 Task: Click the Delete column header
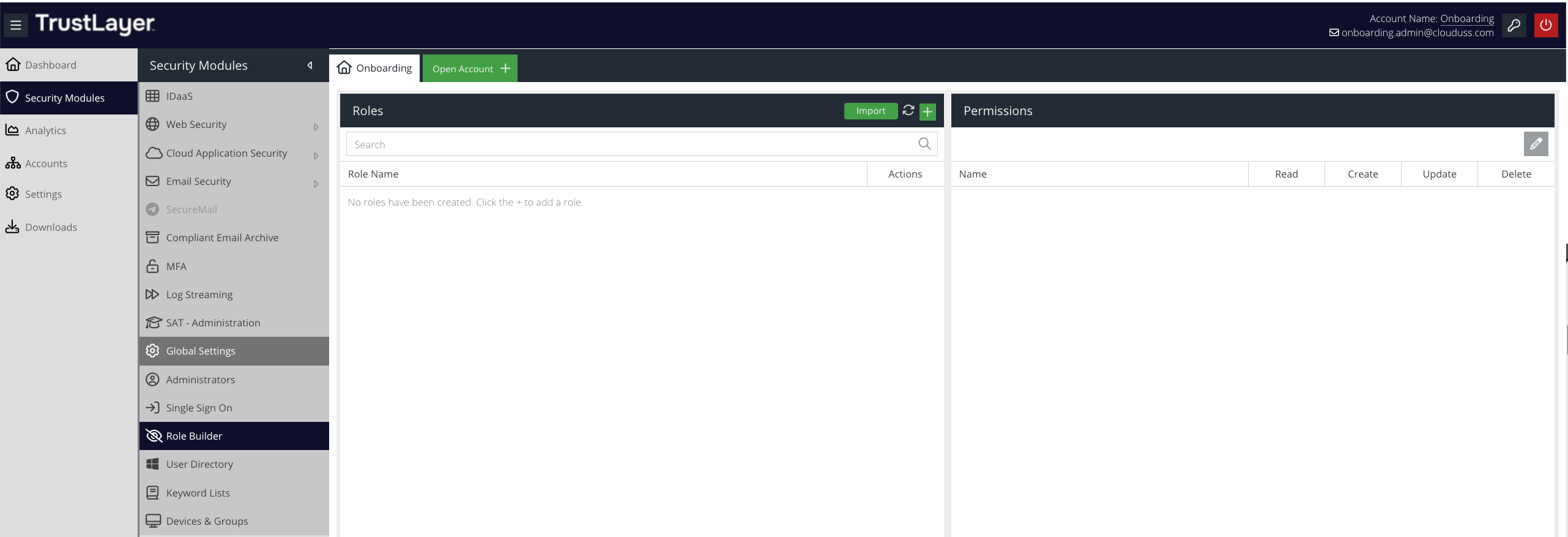point(1516,174)
